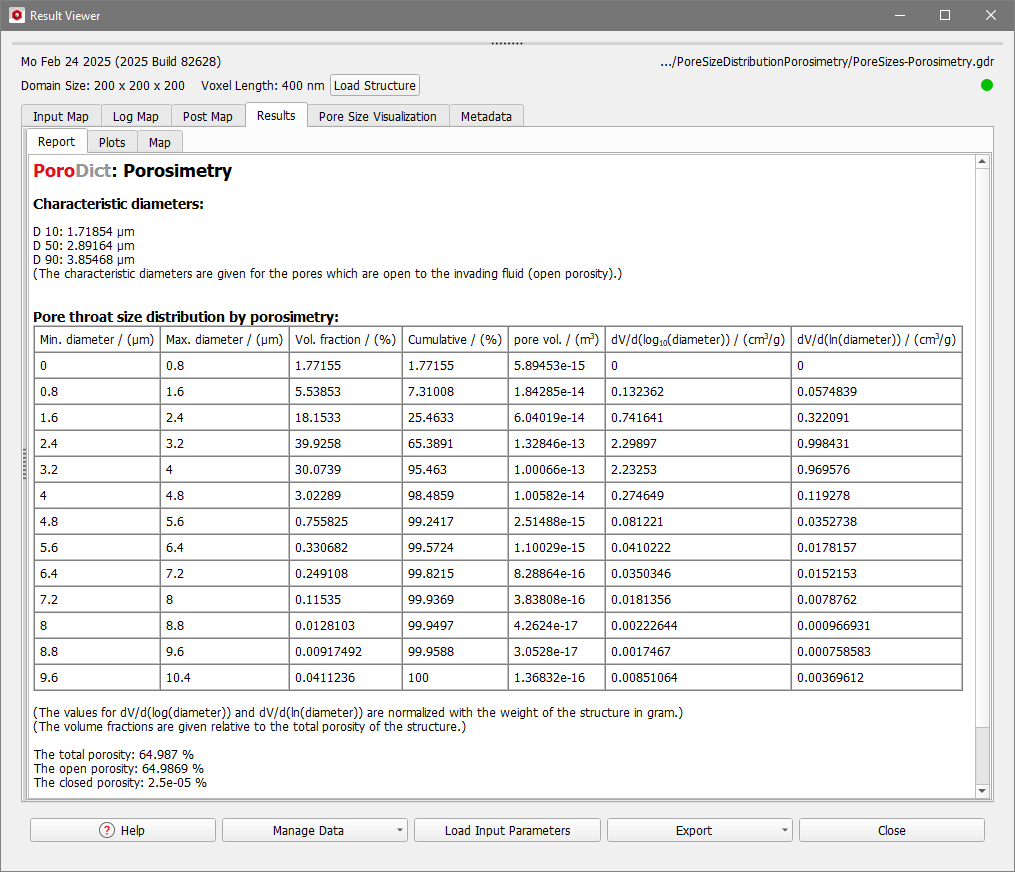Image resolution: width=1015 pixels, height=872 pixels.
Task: Click the Help question mark icon
Action: click(x=105, y=830)
